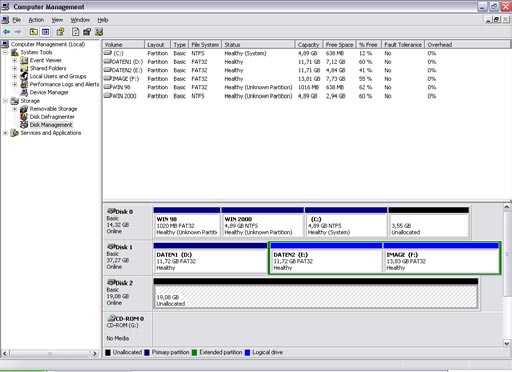The image size is (512, 372).
Task: Collapse the Storage tree node
Action: (x=5, y=101)
